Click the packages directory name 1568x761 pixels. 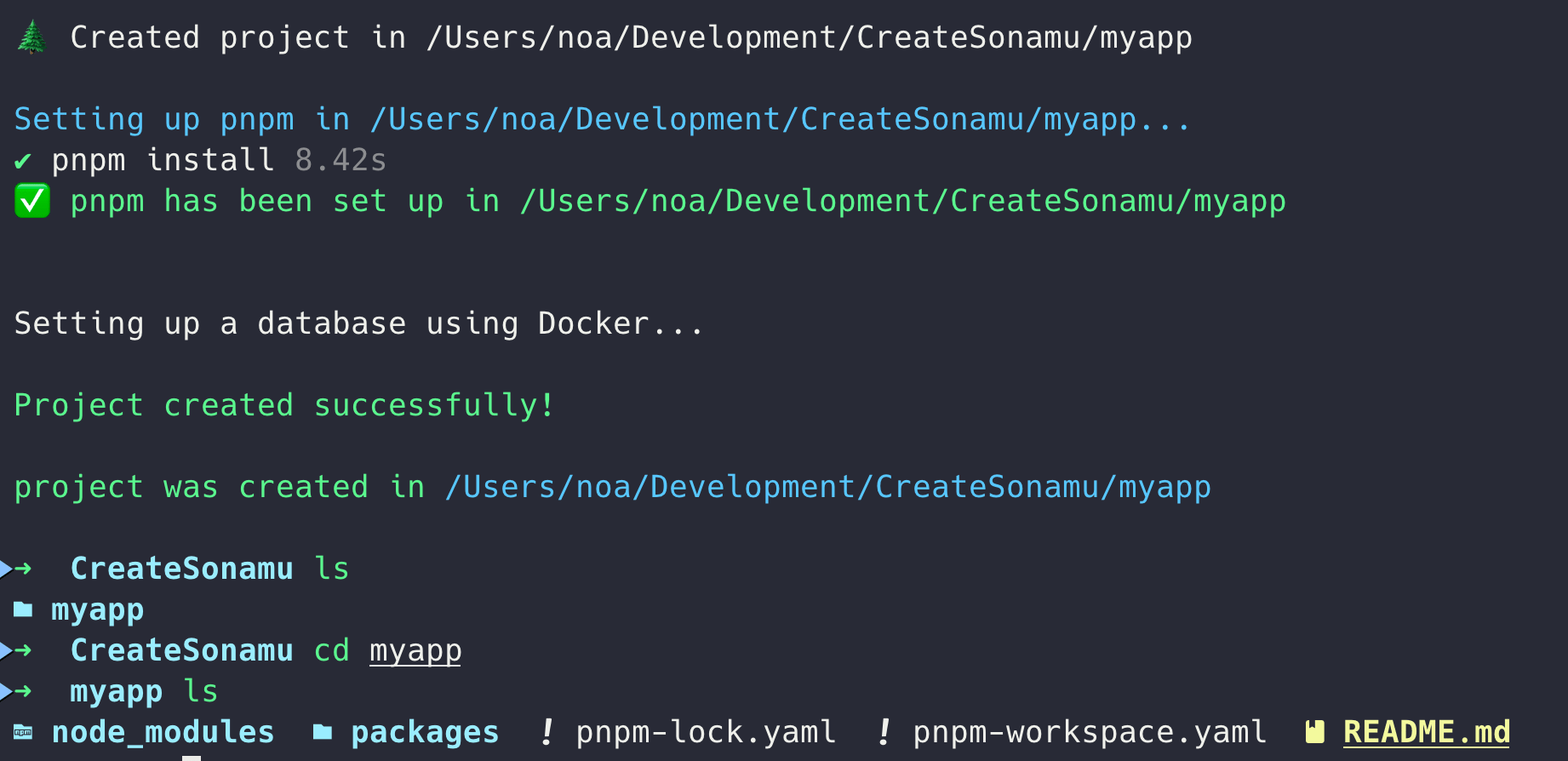click(426, 733)
